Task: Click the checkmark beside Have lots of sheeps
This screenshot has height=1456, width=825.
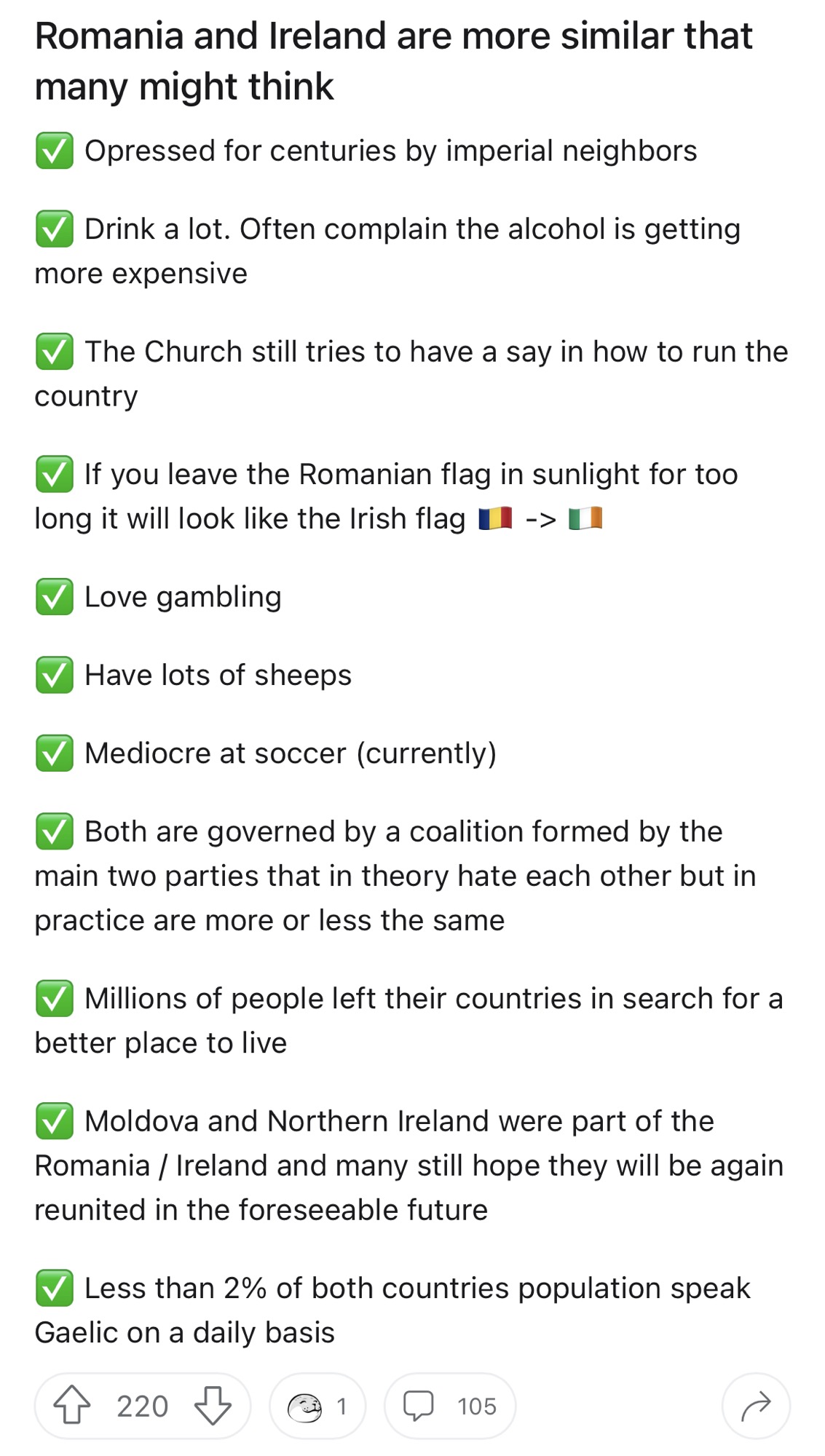Action: 53,676
